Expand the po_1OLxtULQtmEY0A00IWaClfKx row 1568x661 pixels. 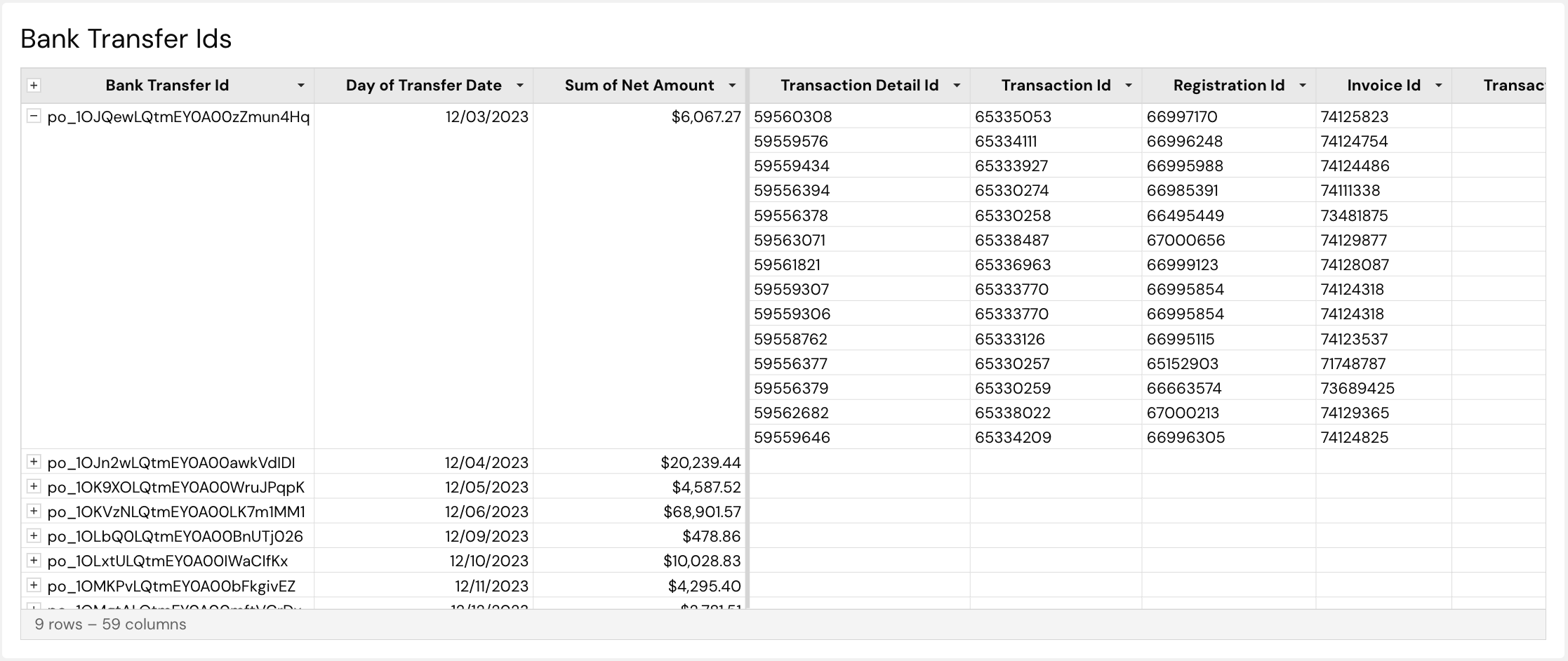pyautogui.click(x=33, y=560)
